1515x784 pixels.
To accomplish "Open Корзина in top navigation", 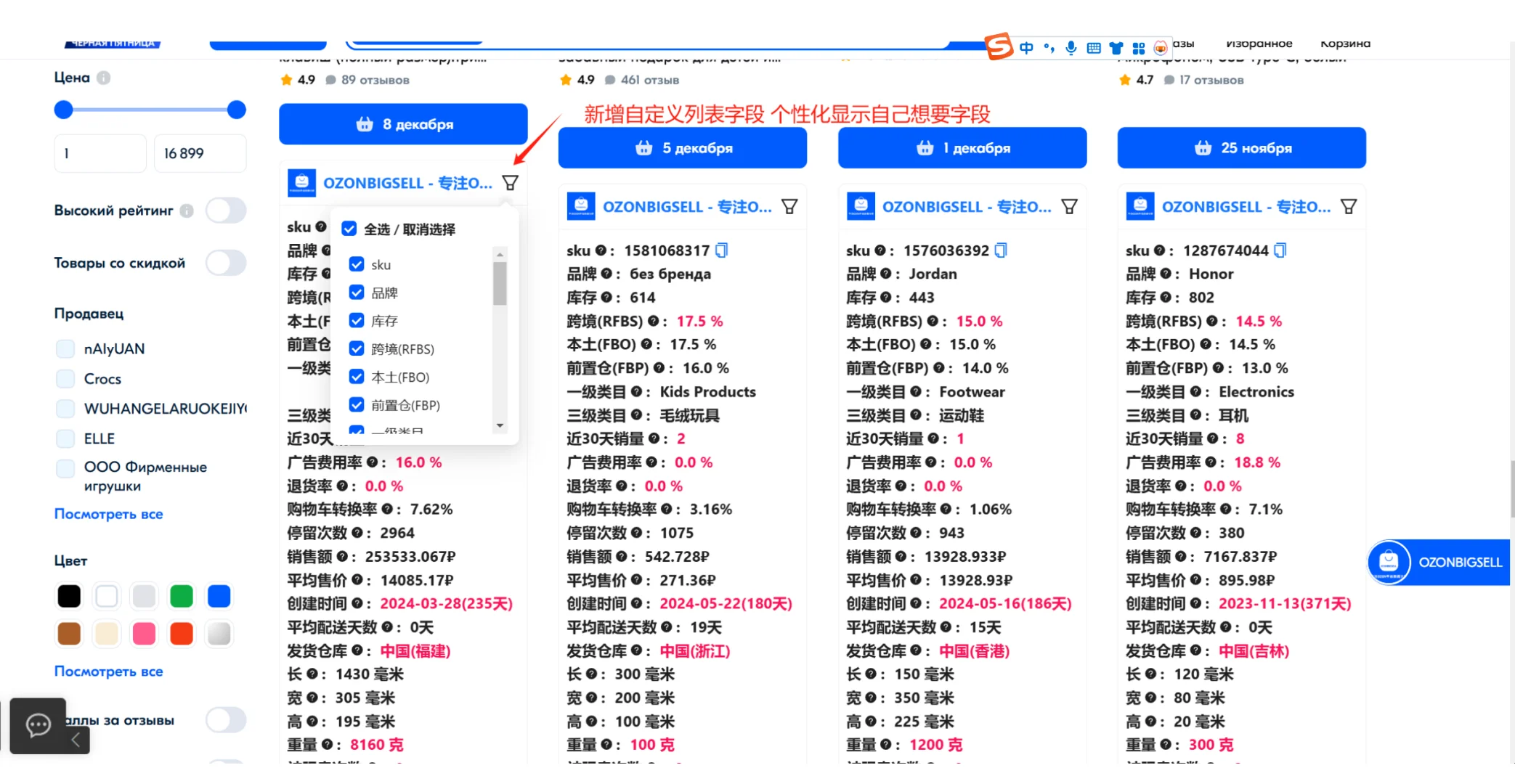I will pos(1345,44).
